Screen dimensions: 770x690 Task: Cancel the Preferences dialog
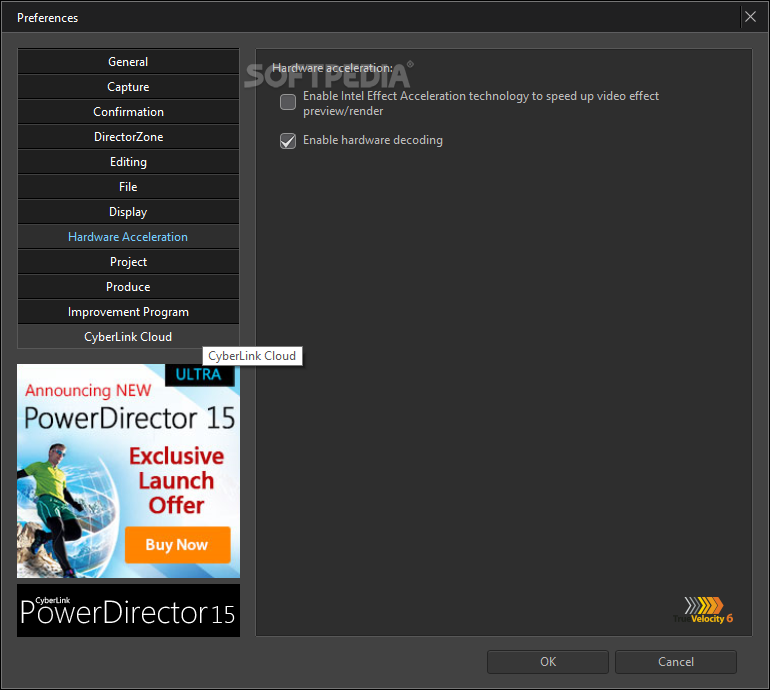click(676, 662)
